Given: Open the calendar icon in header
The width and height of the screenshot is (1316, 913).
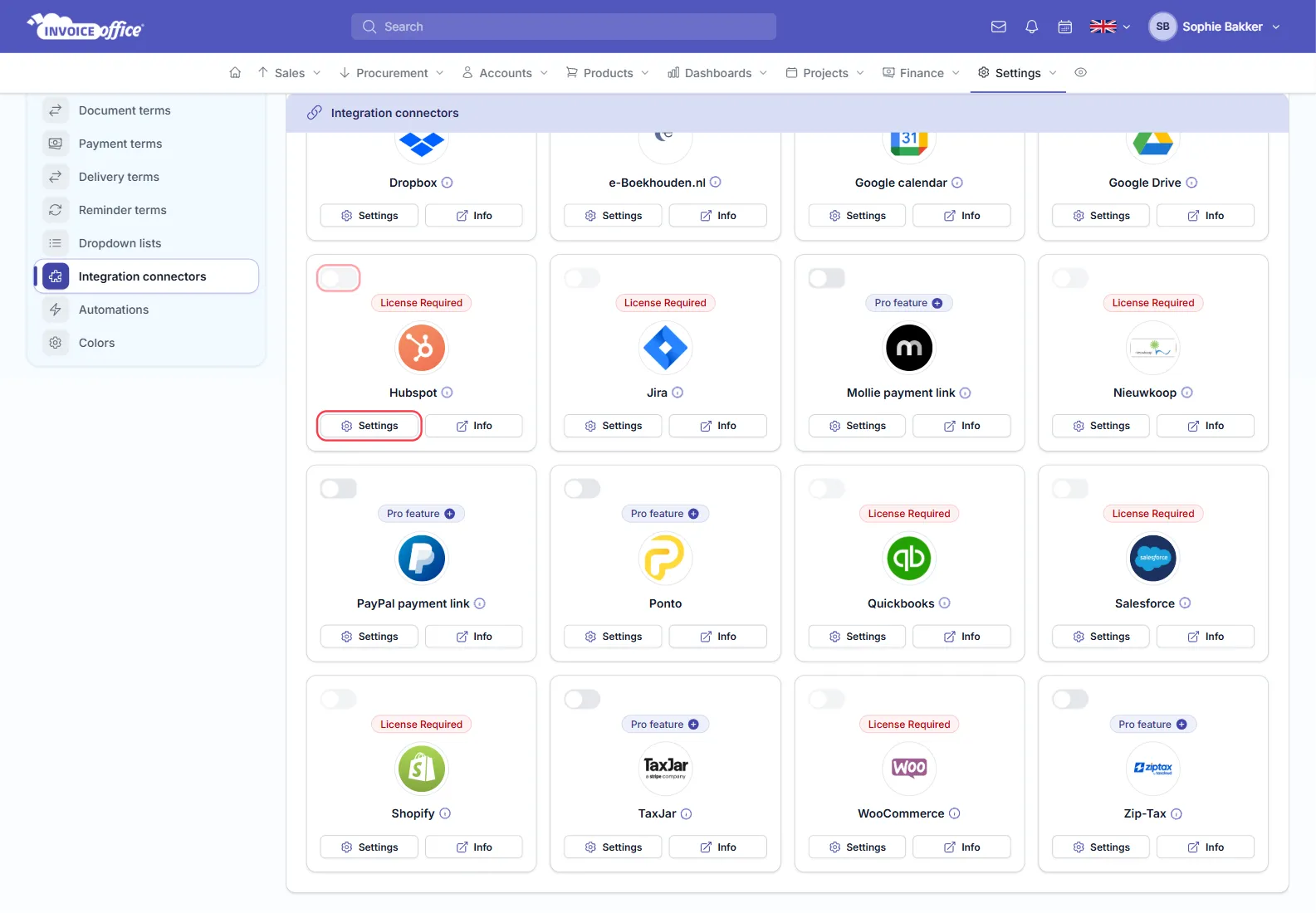Looking at the screenshot, I should pyautogui.click(x=1065, y=27).
